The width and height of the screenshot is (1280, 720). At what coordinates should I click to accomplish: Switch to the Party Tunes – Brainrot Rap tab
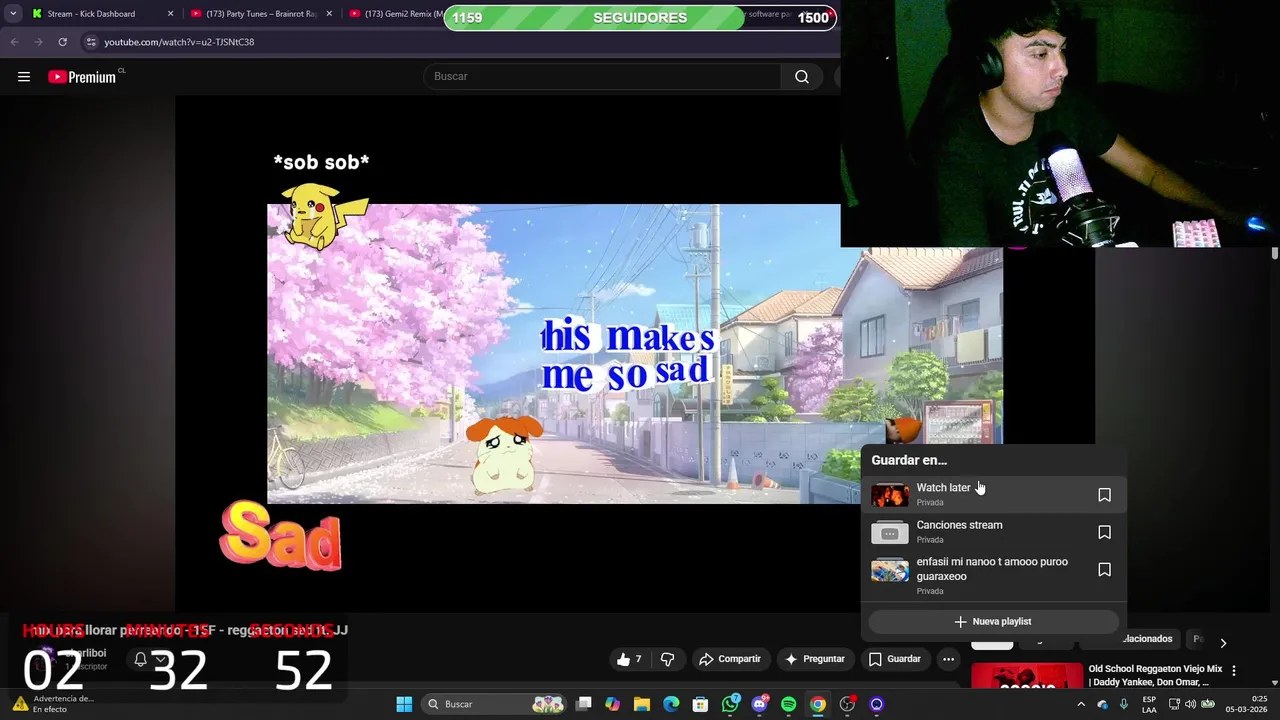click(260, 14)
